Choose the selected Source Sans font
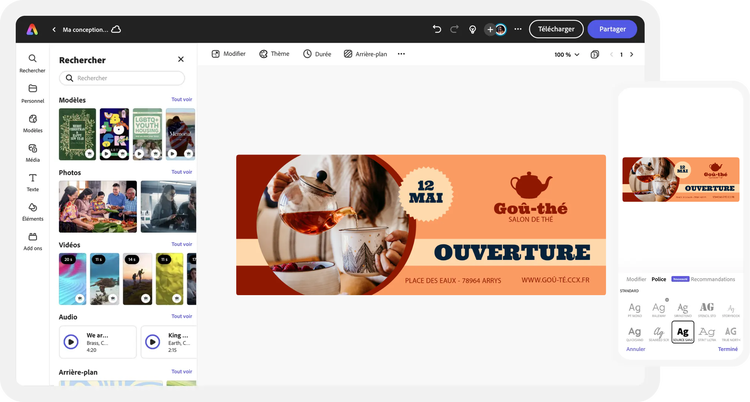This screenshot has height=402, width=750. [x=683, y=332]
